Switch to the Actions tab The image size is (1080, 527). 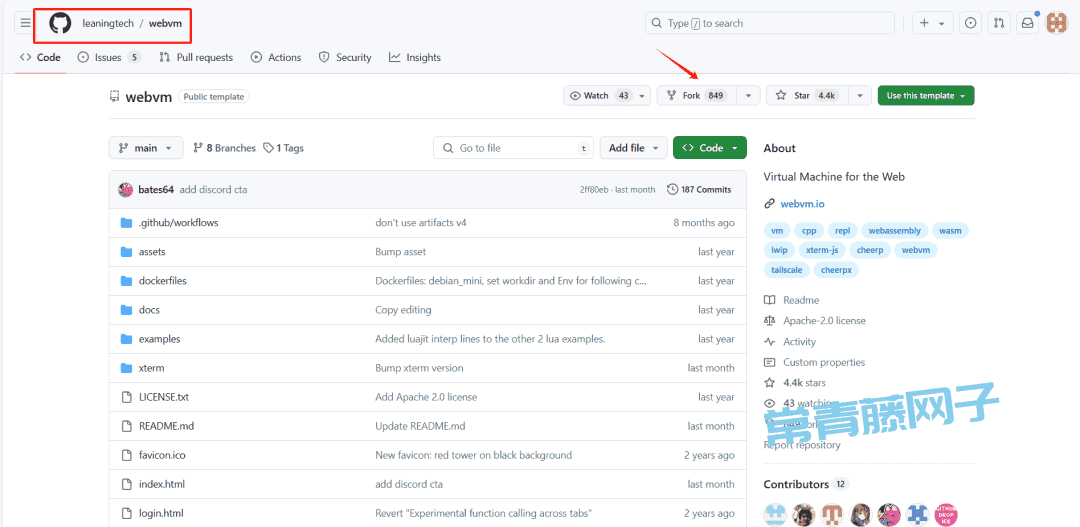(276, 57)
